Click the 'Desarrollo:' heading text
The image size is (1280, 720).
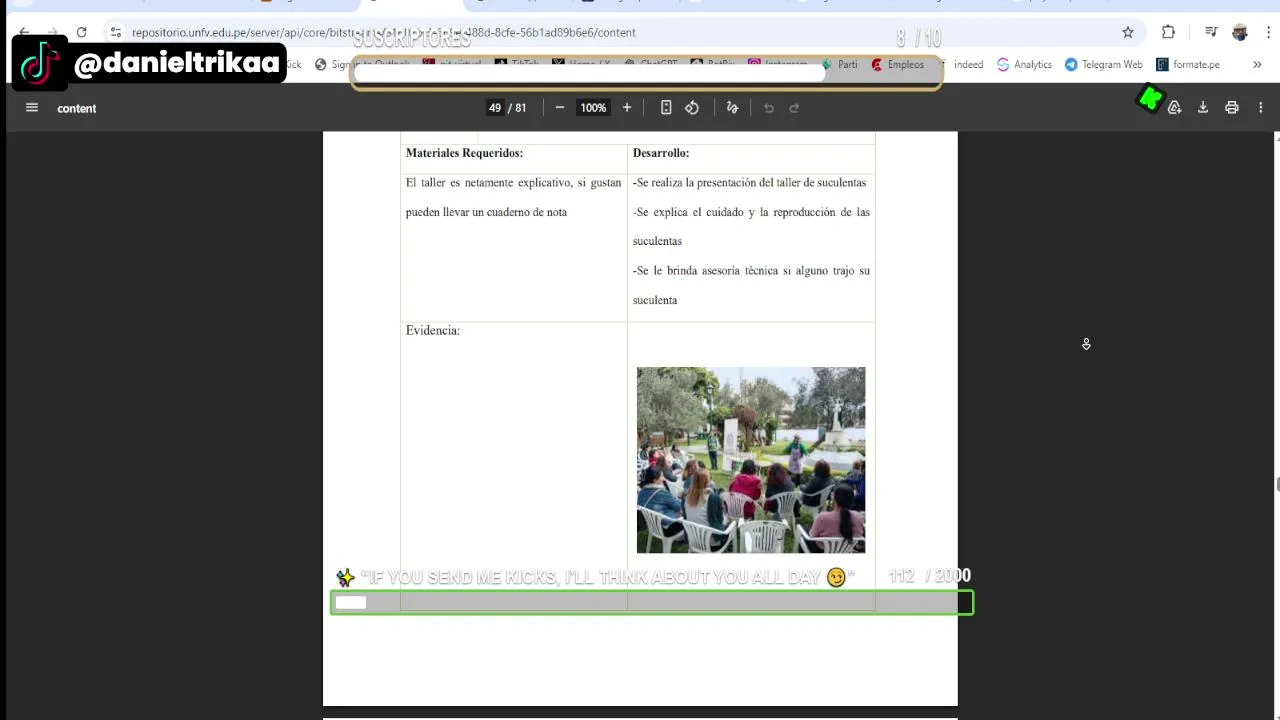click(661, 153)
